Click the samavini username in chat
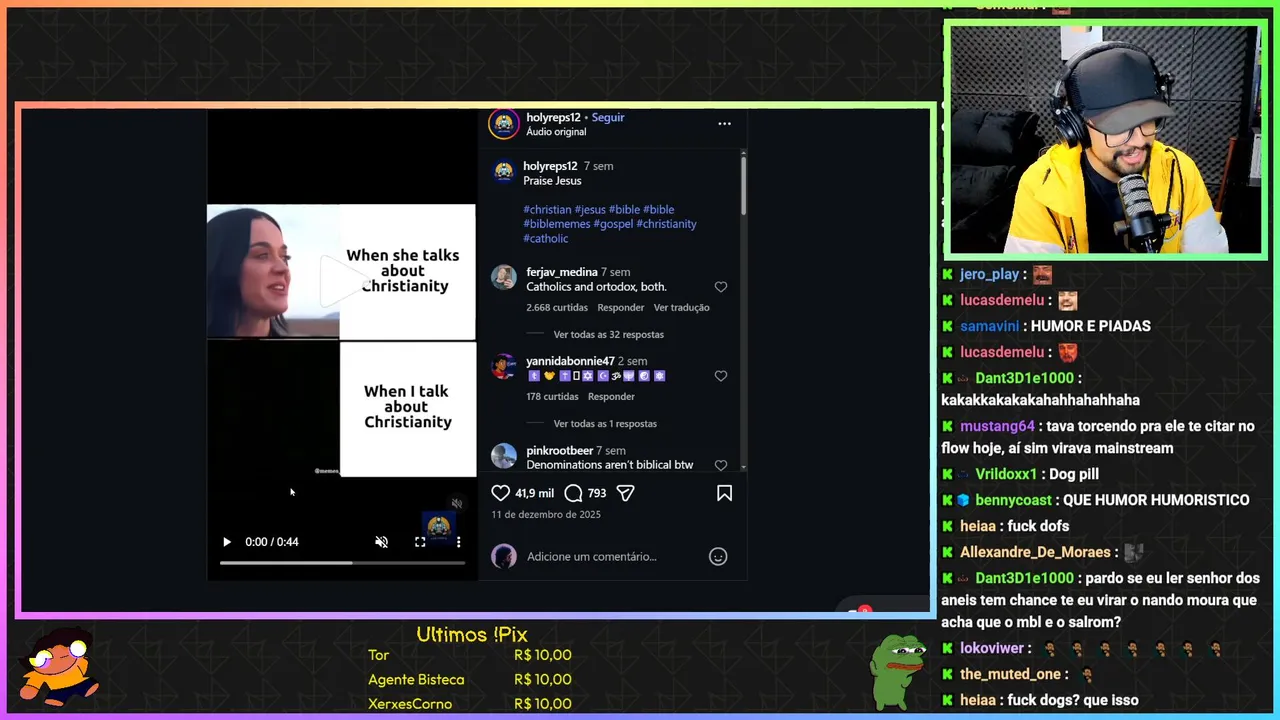 (989, 326)
